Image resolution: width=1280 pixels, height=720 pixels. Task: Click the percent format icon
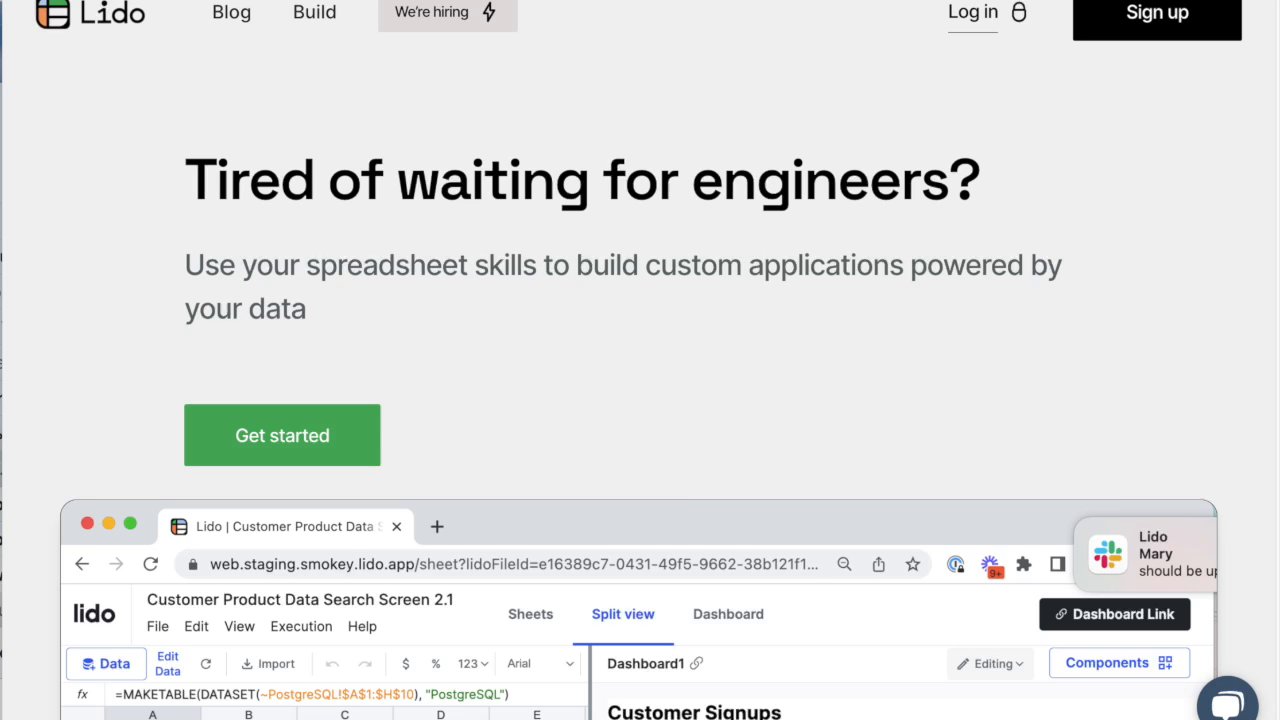pyautogui.click(x=436, y=664)
